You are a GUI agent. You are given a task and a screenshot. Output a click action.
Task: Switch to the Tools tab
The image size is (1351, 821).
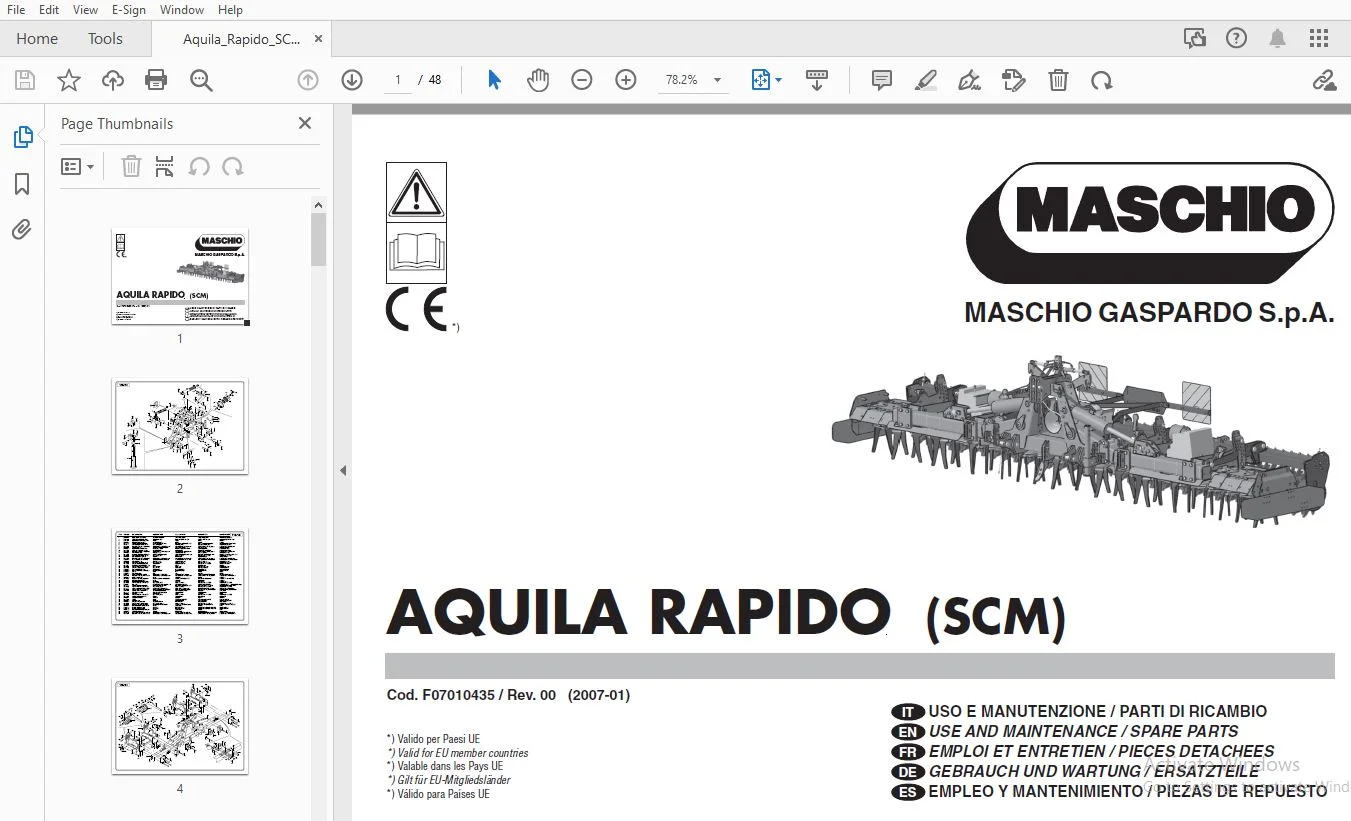(105, 39)
